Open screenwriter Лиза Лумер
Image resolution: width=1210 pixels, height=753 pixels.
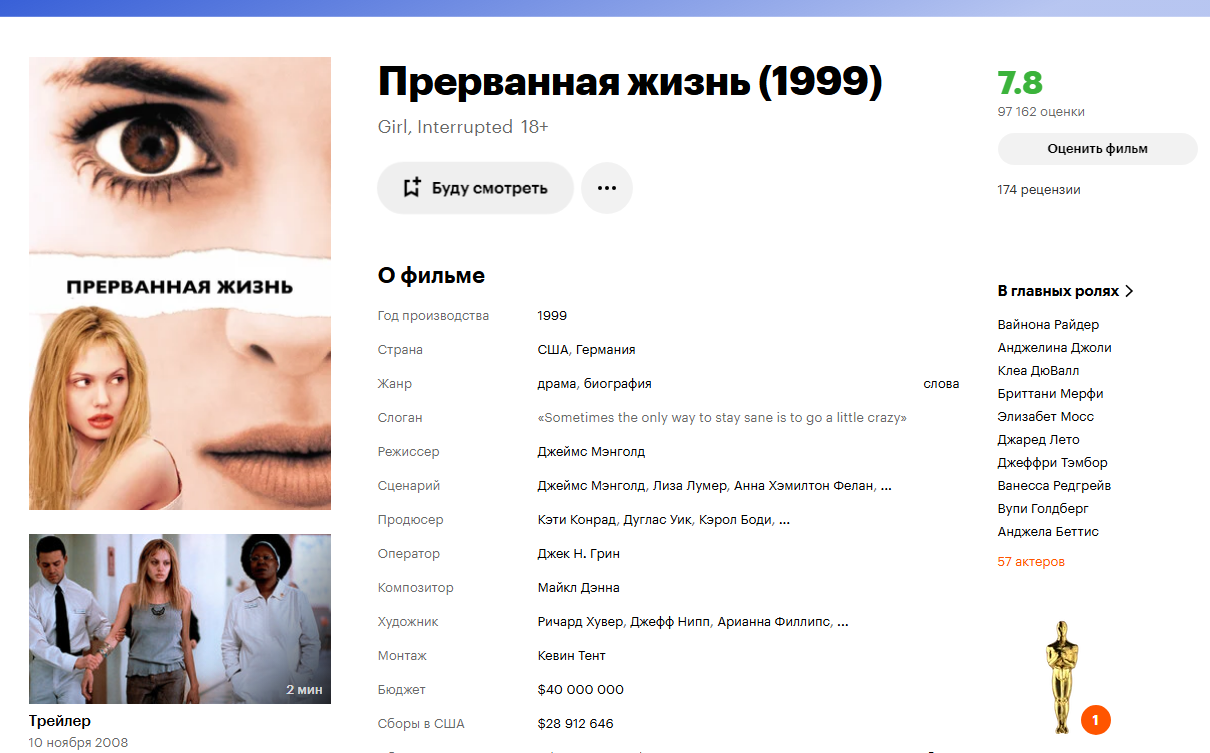[689, 486]
